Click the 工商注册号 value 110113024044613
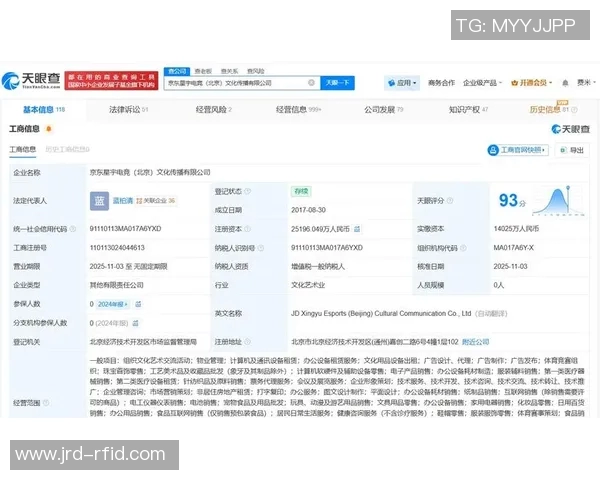 pyautogui.click(x=117, y=248)
